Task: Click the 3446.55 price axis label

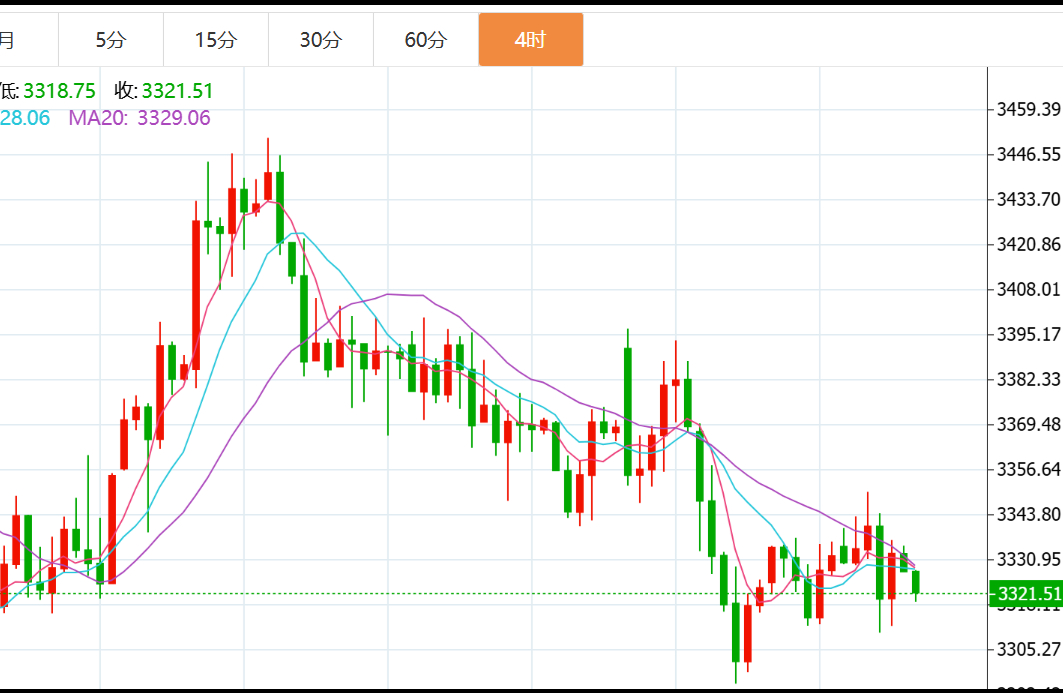Action: [1028, 155]
